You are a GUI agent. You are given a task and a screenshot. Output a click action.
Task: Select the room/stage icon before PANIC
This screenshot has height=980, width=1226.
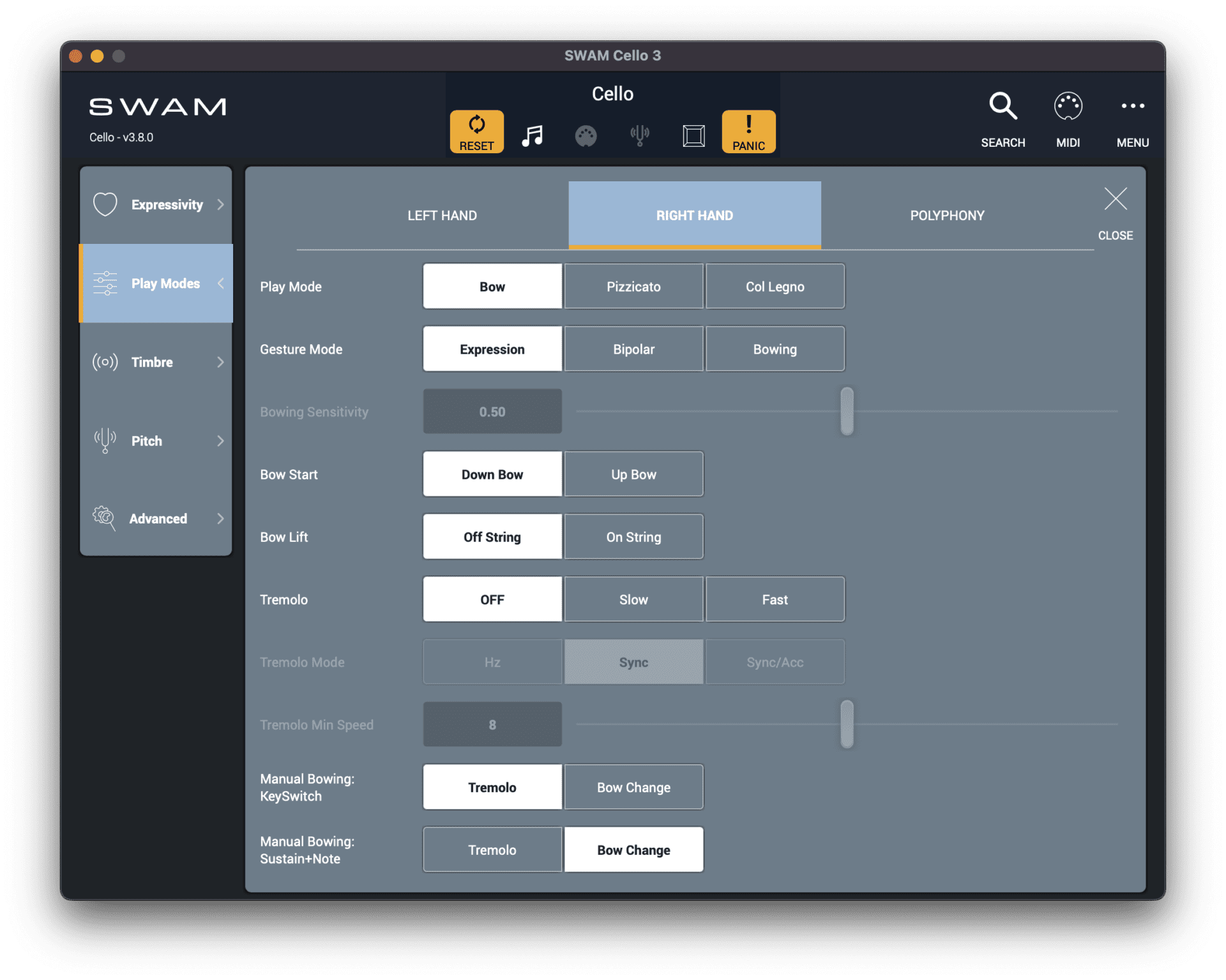(x=694, y=135)
